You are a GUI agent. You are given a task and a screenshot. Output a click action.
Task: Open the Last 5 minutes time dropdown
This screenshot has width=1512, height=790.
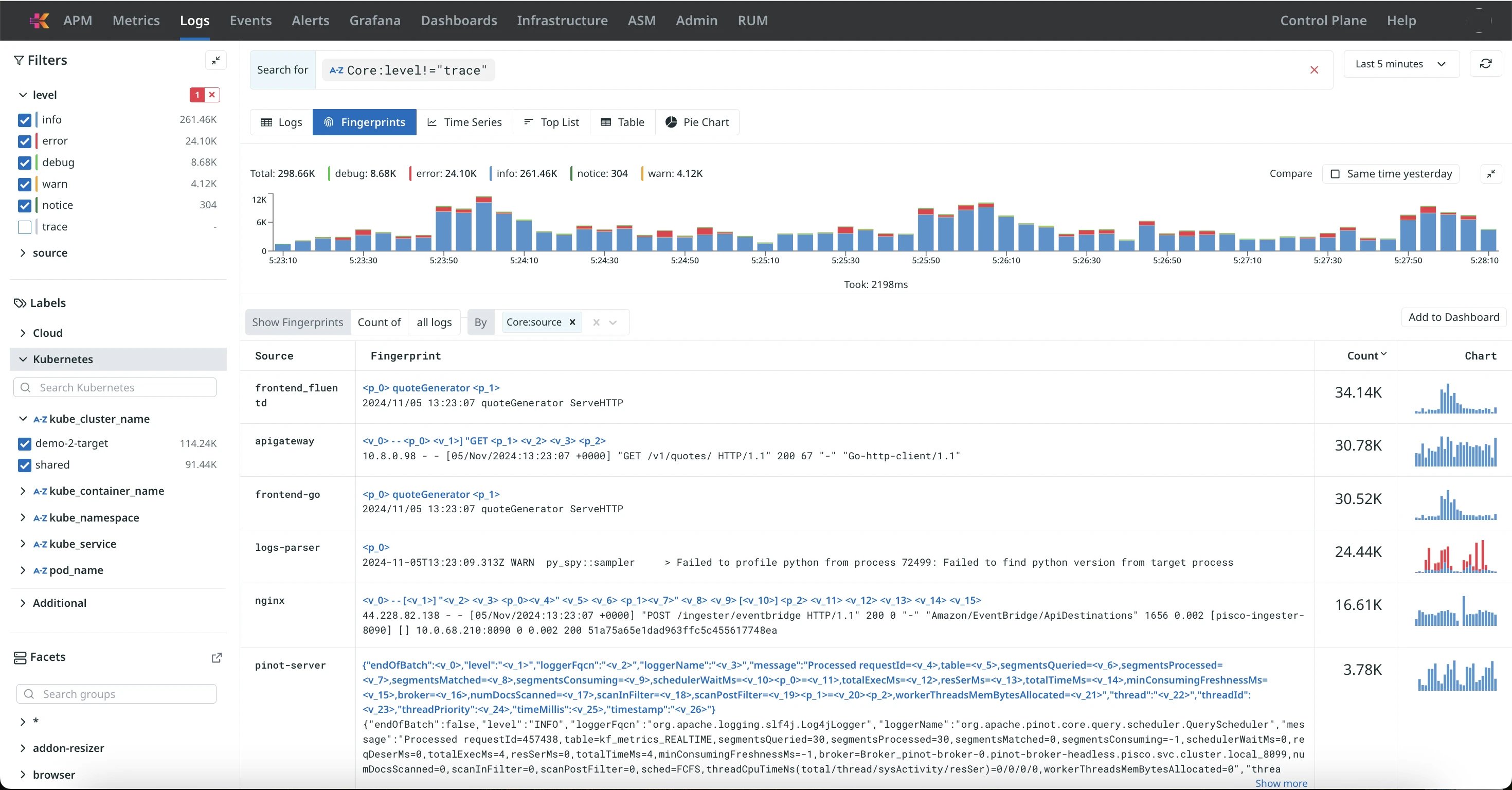[1401, 63]
